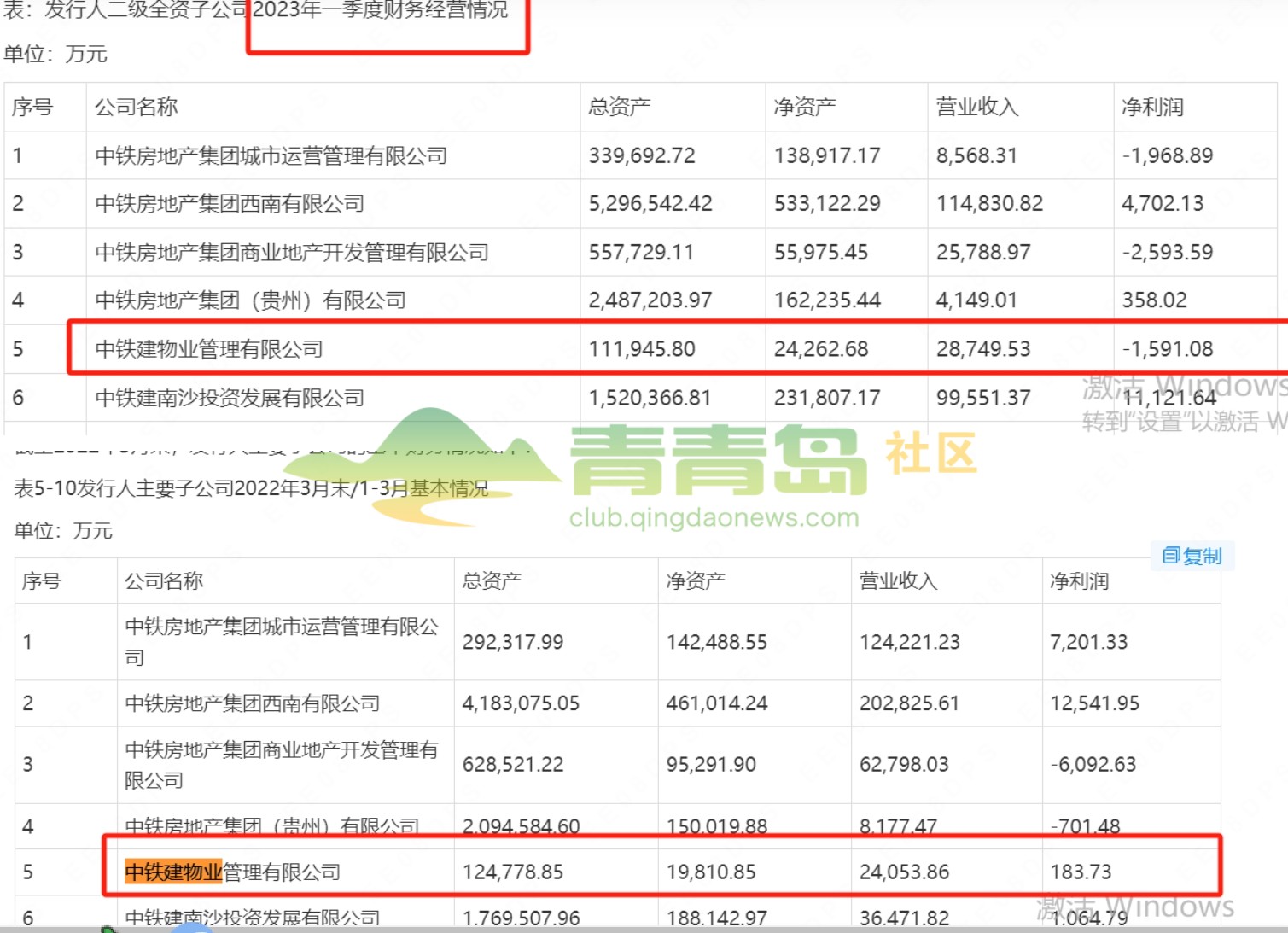Click total assets value 339,692.72
Image resolution: width=1288 pixels, height=933 pixels.
tap(642, 156)
